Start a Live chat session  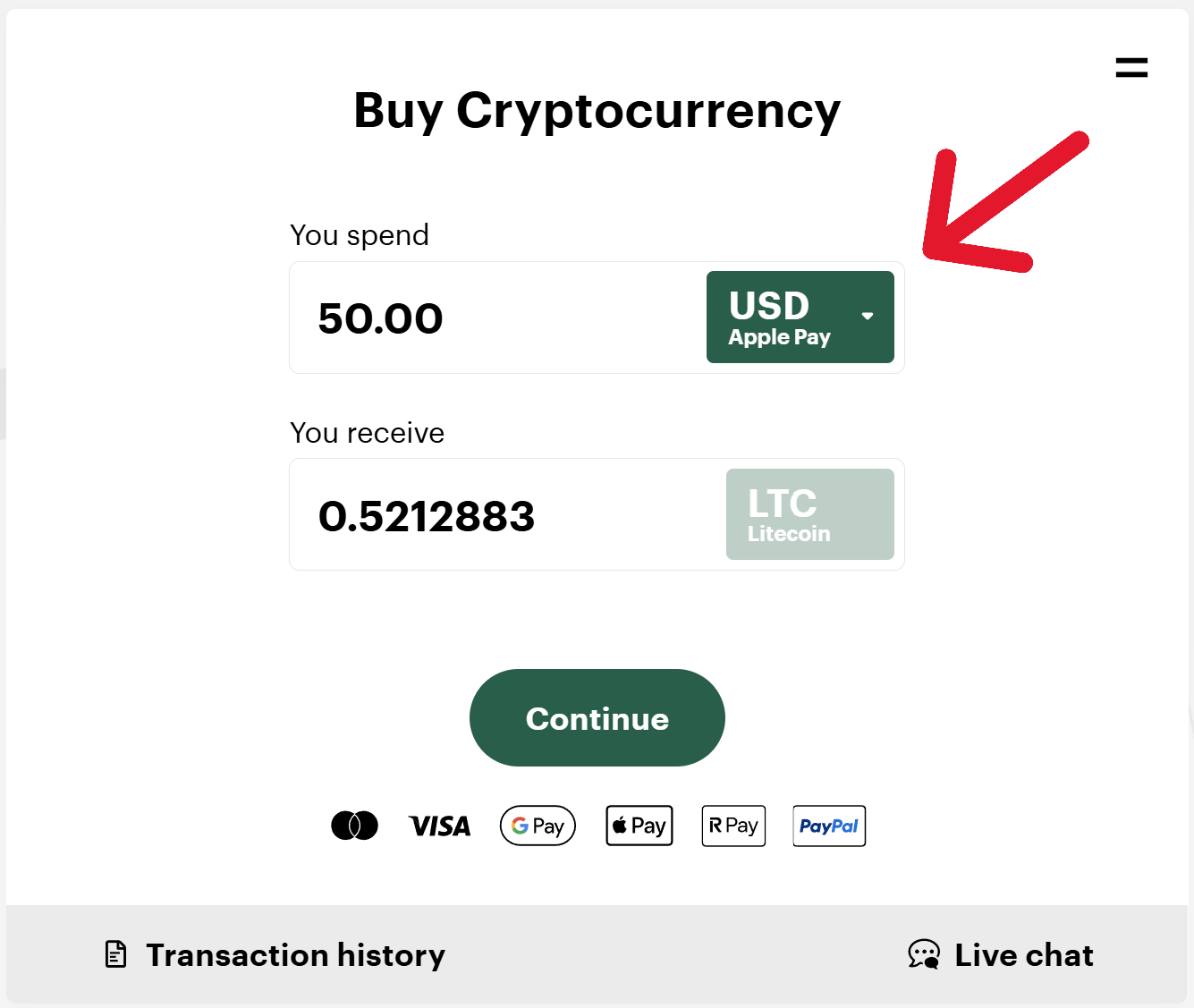point(1023,955)
